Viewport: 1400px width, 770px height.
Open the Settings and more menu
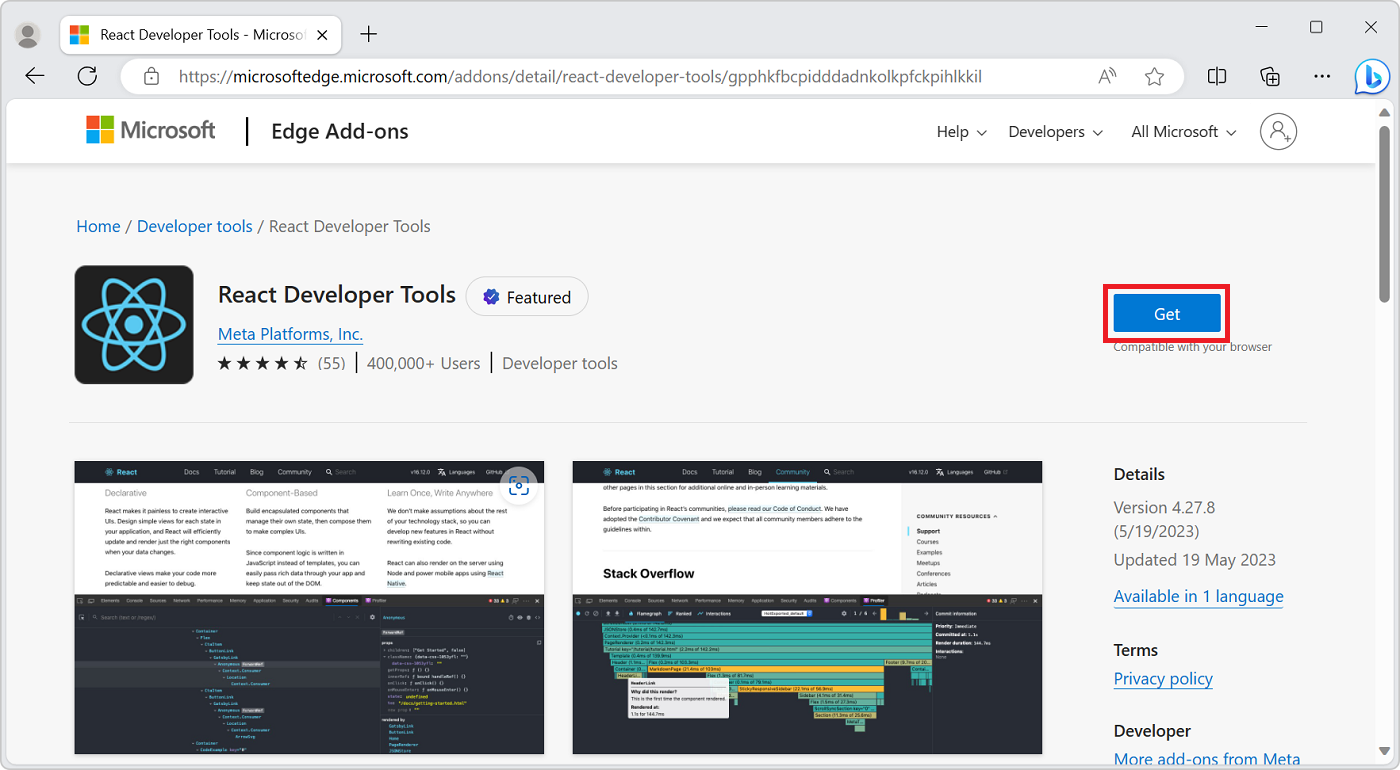pyautogui.click(x=1322, y=76)
